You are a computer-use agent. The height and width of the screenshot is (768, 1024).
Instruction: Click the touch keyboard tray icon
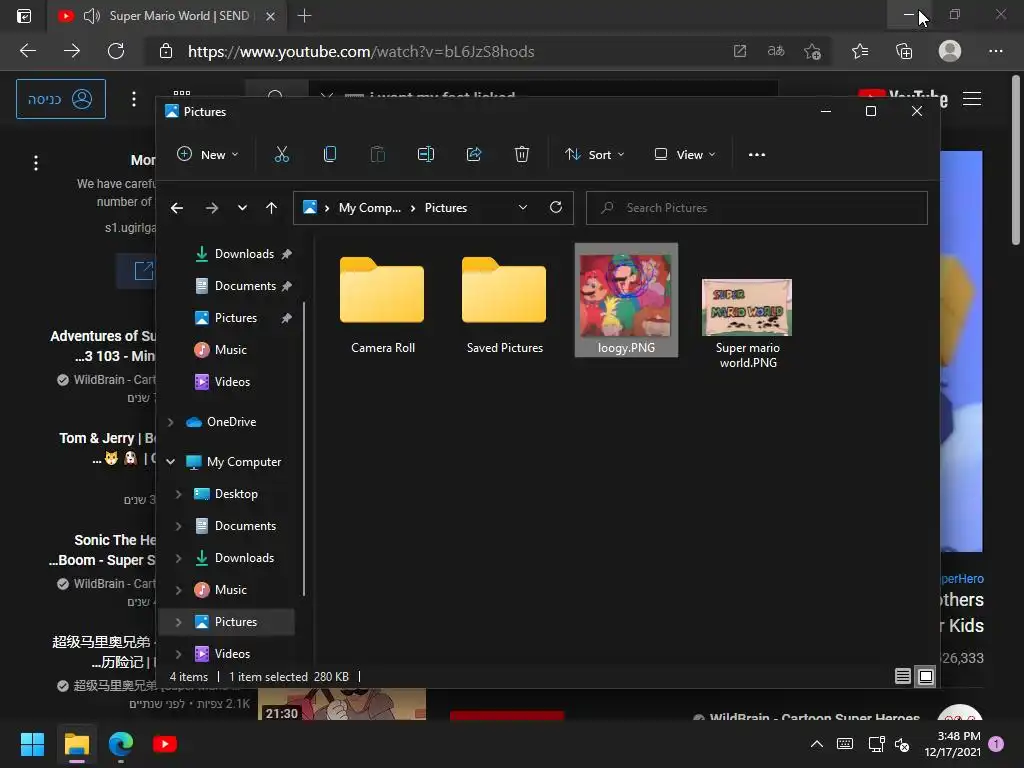pyautogui.click(x=844, y=744)
